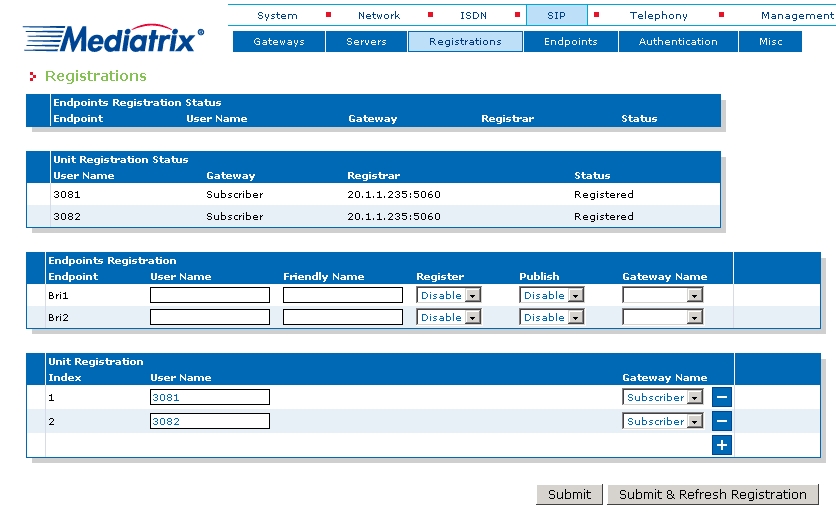Click the Bri2 endpoint label
Image resolution: width=836 pixels, height=517 pixels.
click(58, 318)
